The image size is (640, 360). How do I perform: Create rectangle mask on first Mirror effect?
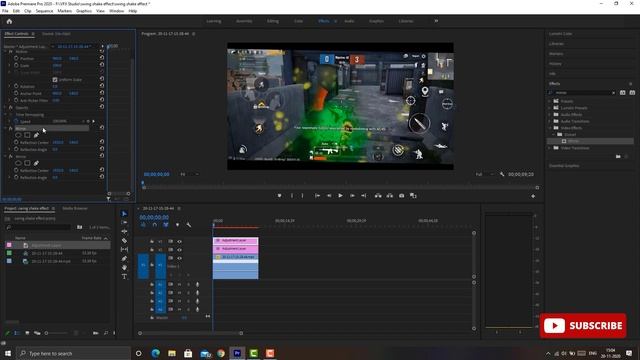click(27, 135)
